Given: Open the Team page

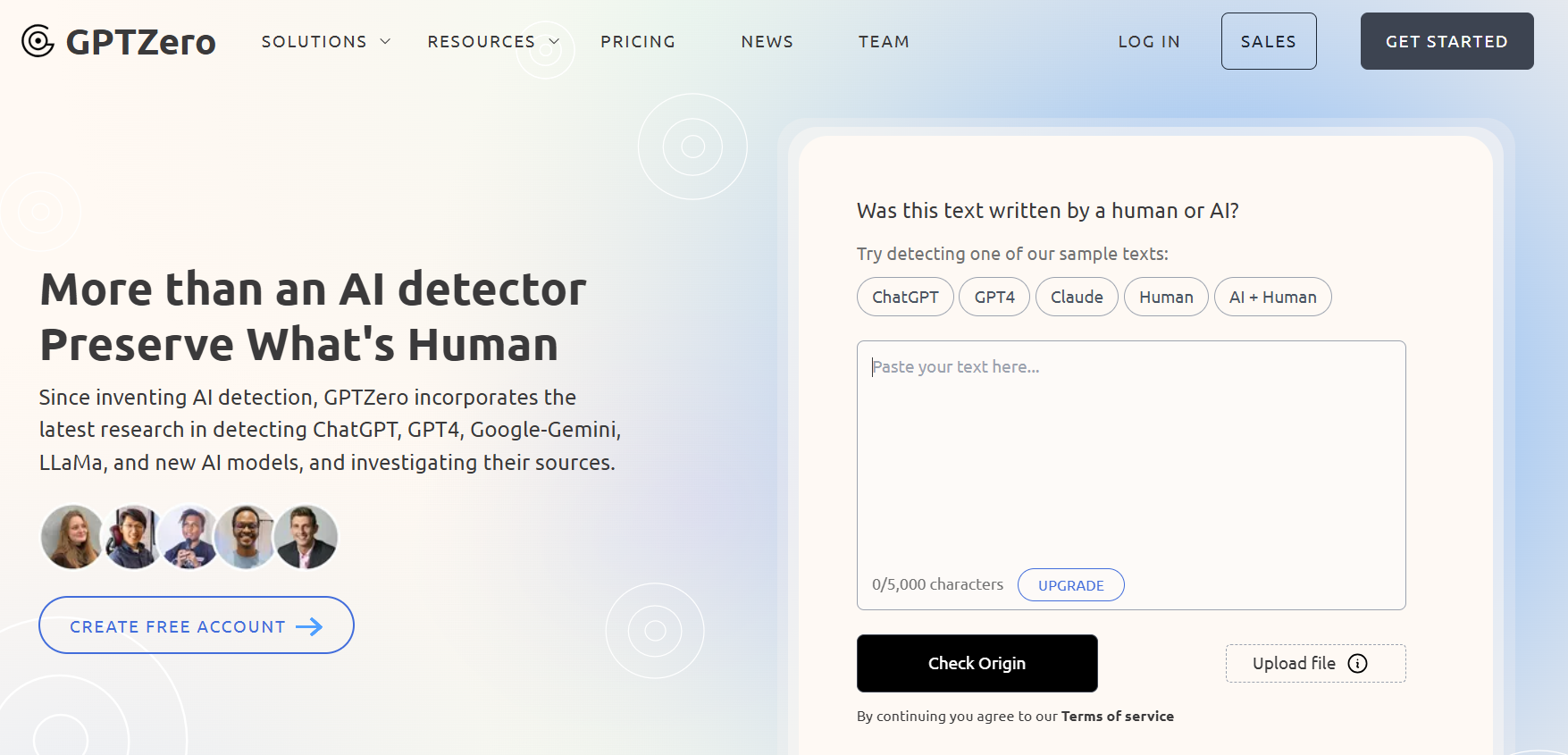Looking at the screenshot, I should coord(884,41).
